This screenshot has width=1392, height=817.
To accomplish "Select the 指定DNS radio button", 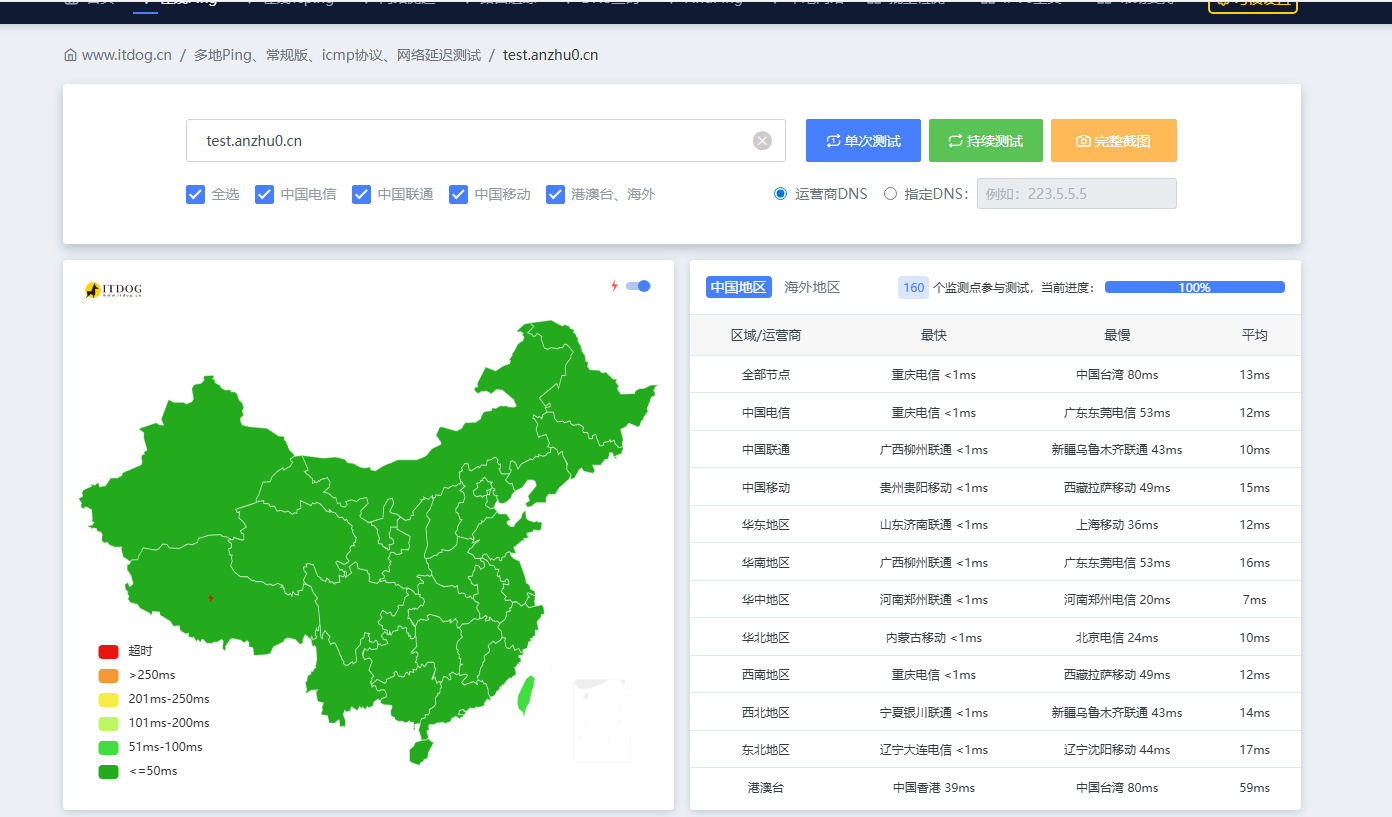I will point(890,194).
